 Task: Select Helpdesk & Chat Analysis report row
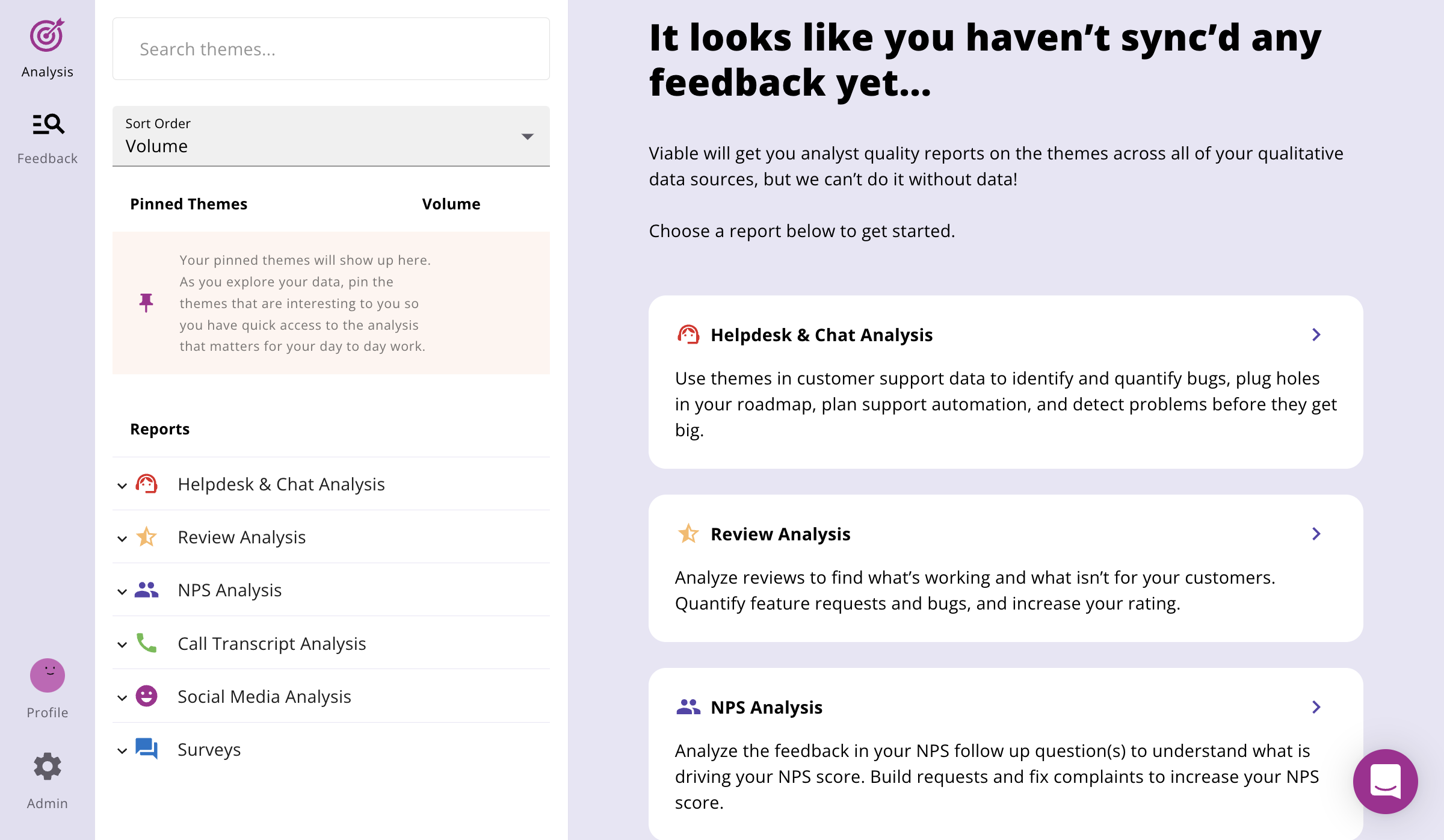point(331,484)
